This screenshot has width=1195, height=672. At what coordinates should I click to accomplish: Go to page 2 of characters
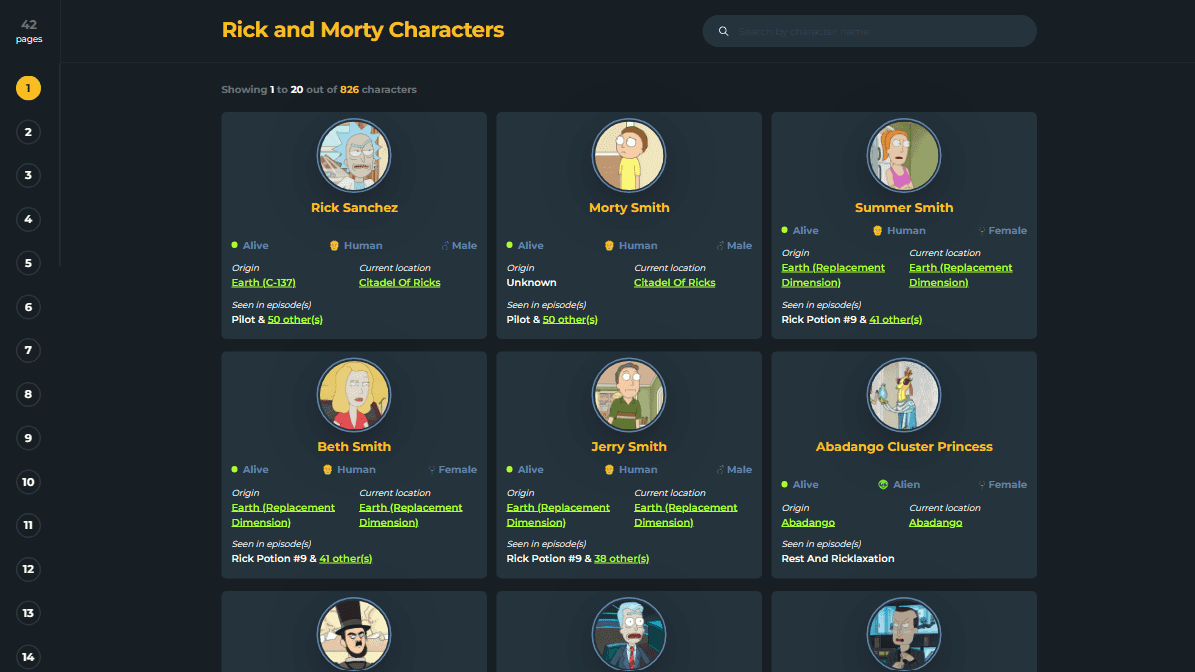[28, 132]
